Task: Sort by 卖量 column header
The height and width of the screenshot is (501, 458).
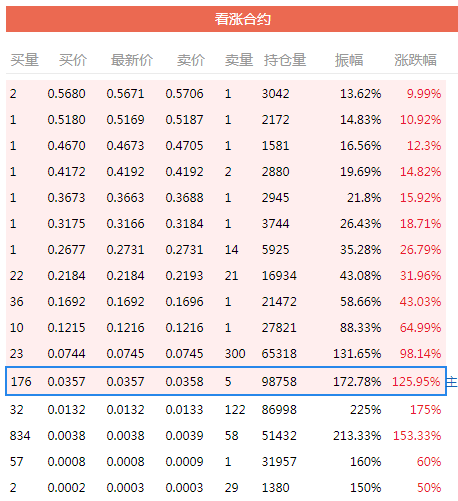Action: coord(239,60)
